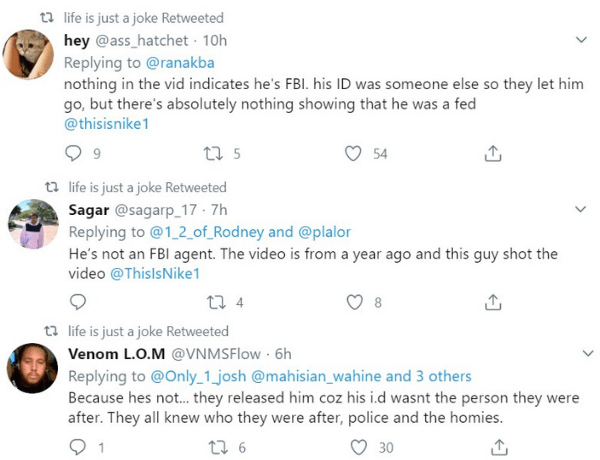
Task: Reply to Sagar's tweet
Action: pyautogui.click(x=78, y=302)
